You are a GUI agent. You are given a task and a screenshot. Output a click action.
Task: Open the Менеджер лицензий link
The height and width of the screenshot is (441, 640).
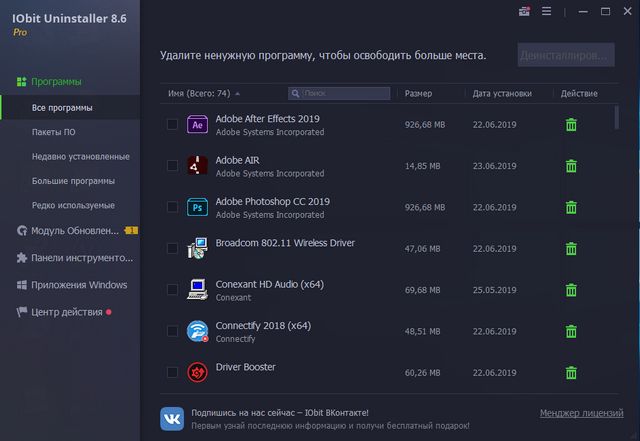tap(581, 412)
